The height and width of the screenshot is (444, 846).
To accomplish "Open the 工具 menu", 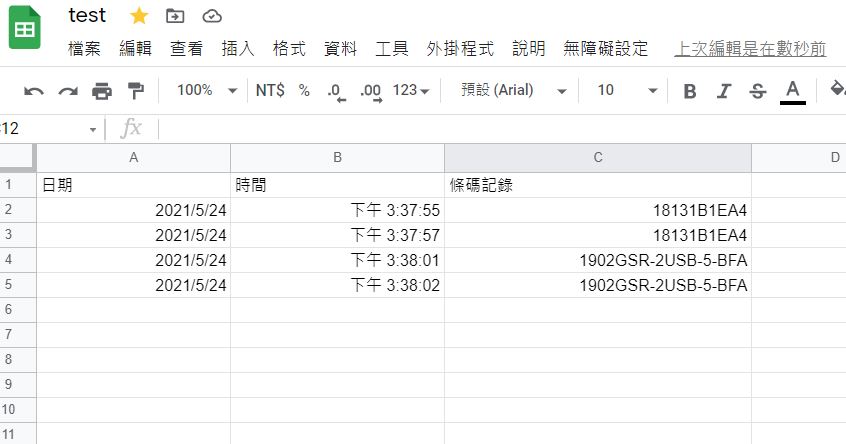I will (x=392, y=49).
